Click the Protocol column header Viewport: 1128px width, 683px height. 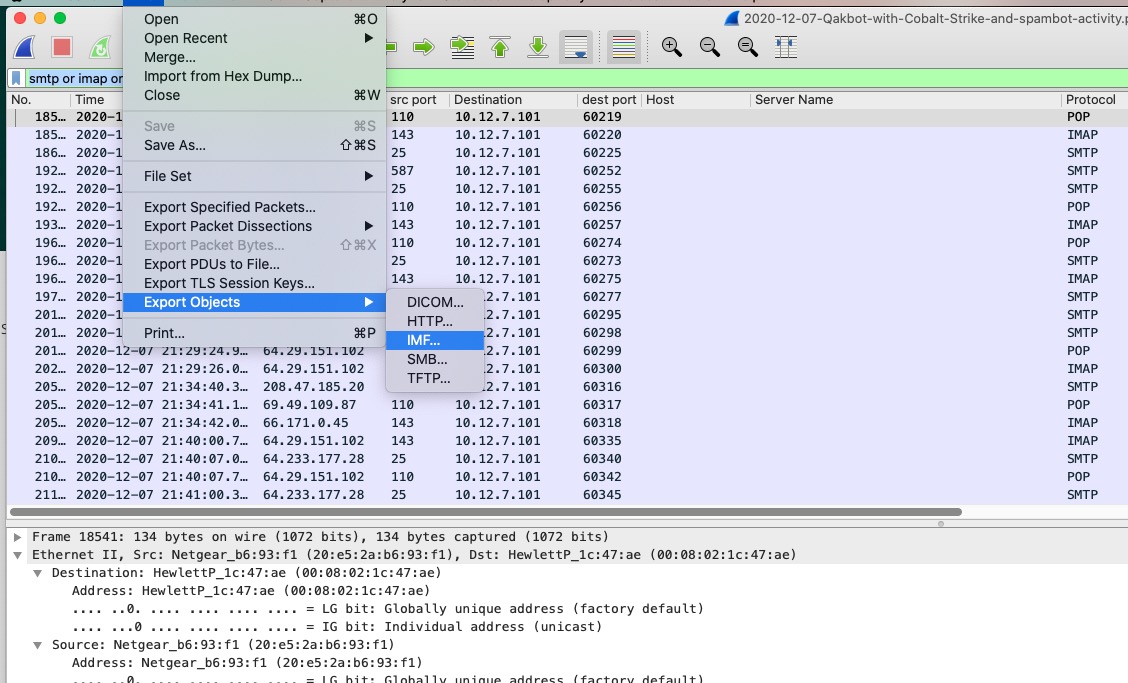coord(1093,100)
